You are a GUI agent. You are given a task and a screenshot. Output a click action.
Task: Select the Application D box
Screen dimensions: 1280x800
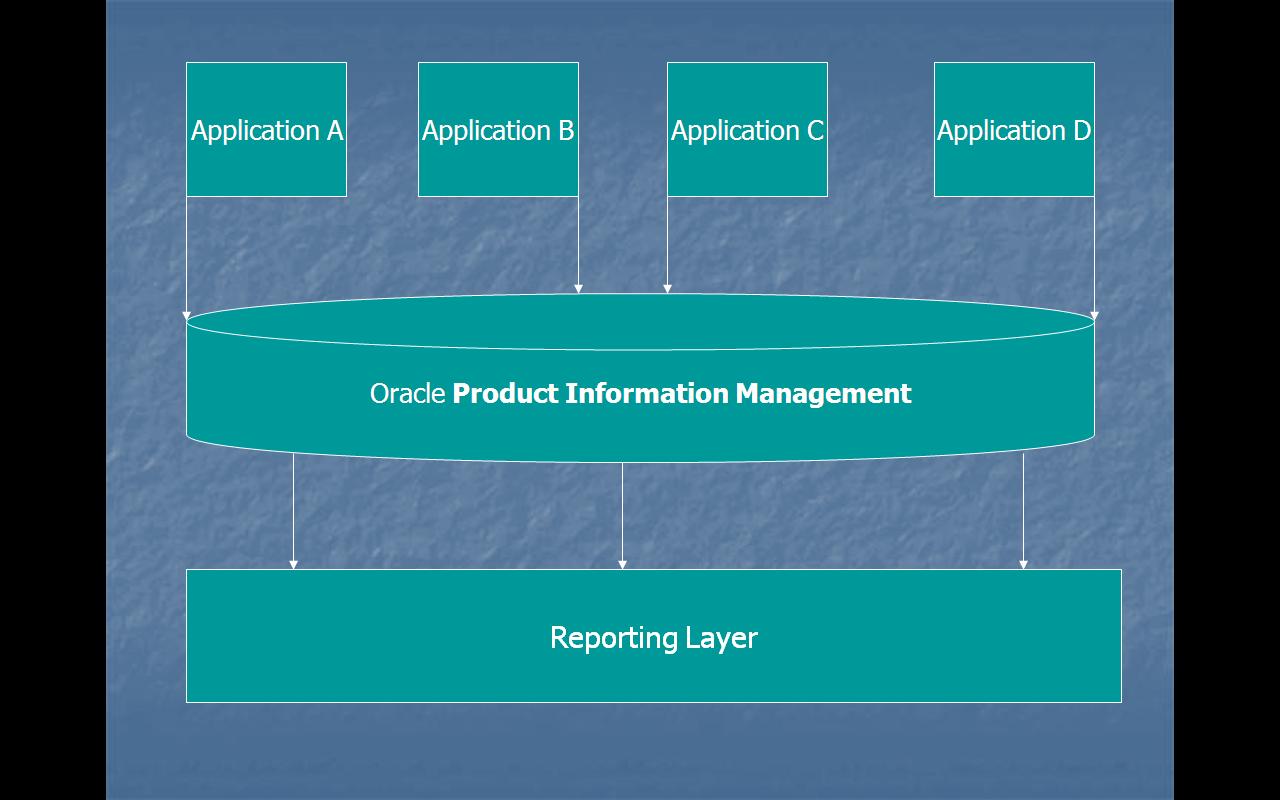[x=1014, y=130]
